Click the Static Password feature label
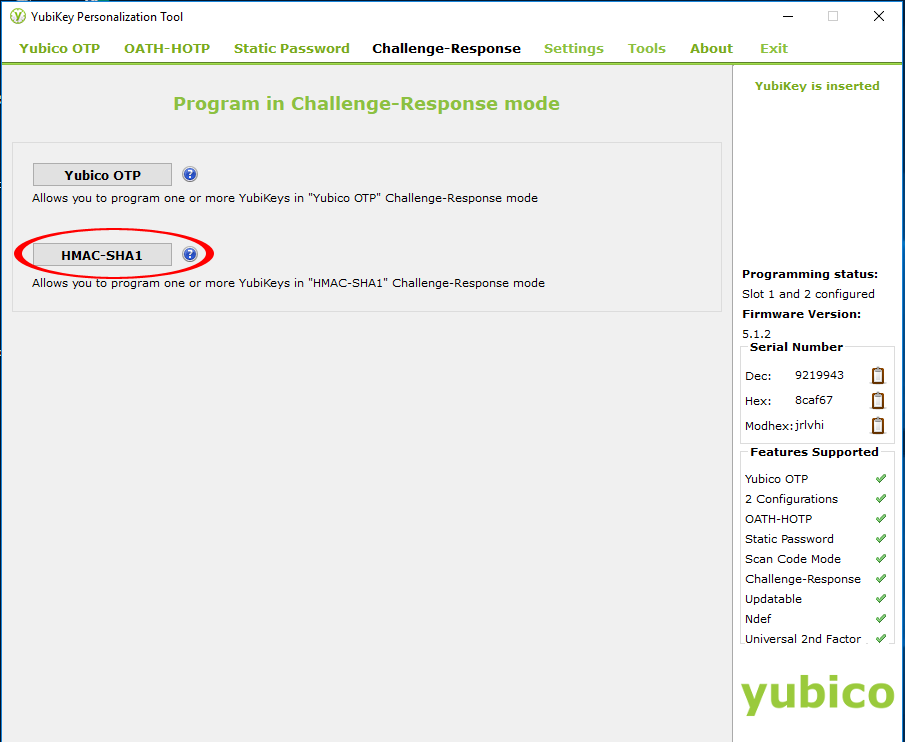The width and height of the screenshot is (905, 742). pos(789,539)
